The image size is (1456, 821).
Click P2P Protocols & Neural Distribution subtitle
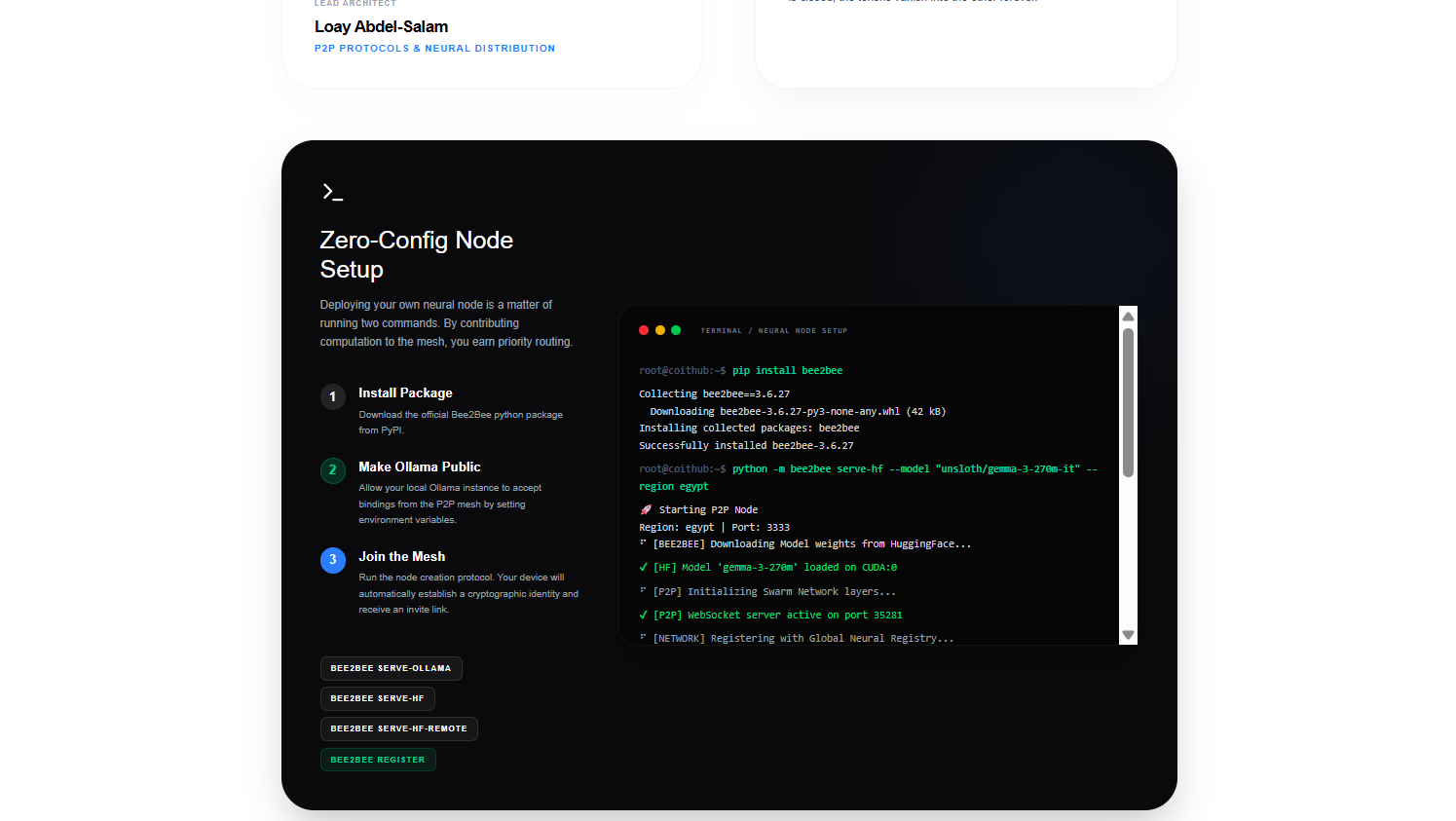pos(434,49)
